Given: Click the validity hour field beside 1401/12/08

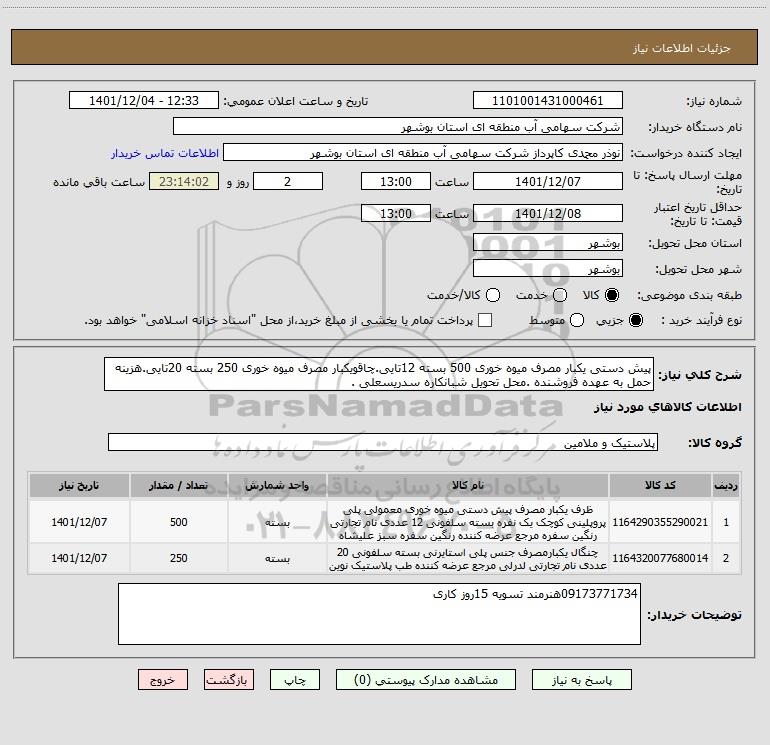Looking at the screenshot, I should pyautogui.click(x=396, y=213).
